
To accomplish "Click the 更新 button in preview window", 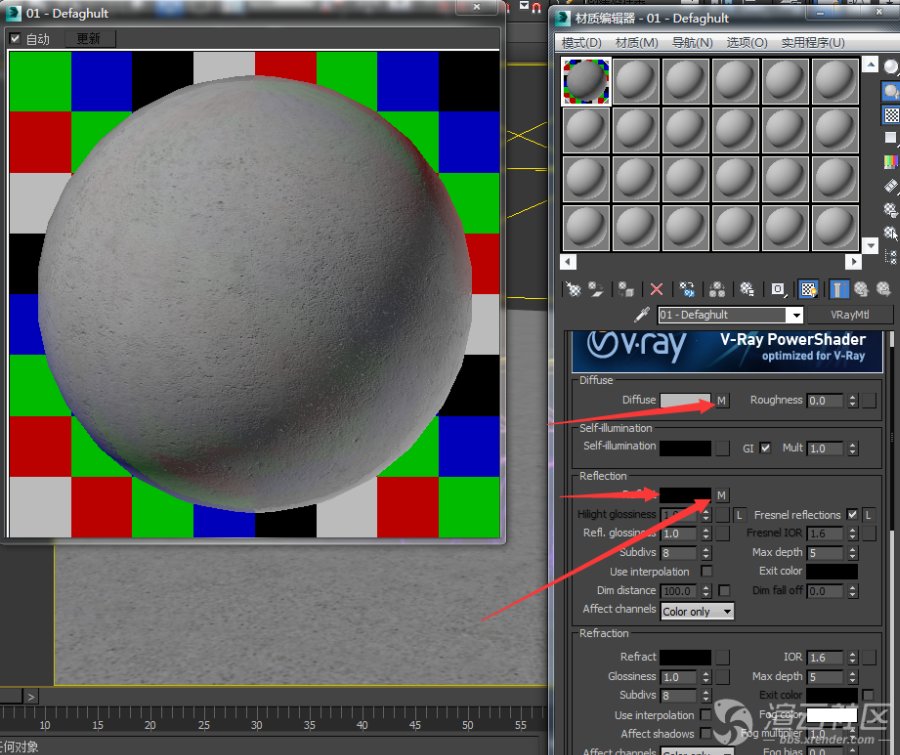I will (x=89, y=39).
